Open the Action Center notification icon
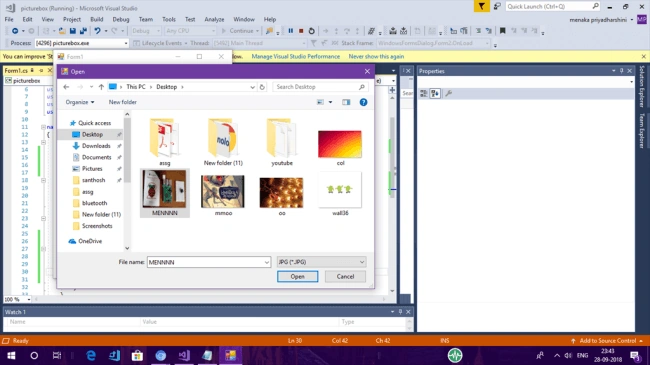Screen dimensions: 650x365 tap(635, 355)
